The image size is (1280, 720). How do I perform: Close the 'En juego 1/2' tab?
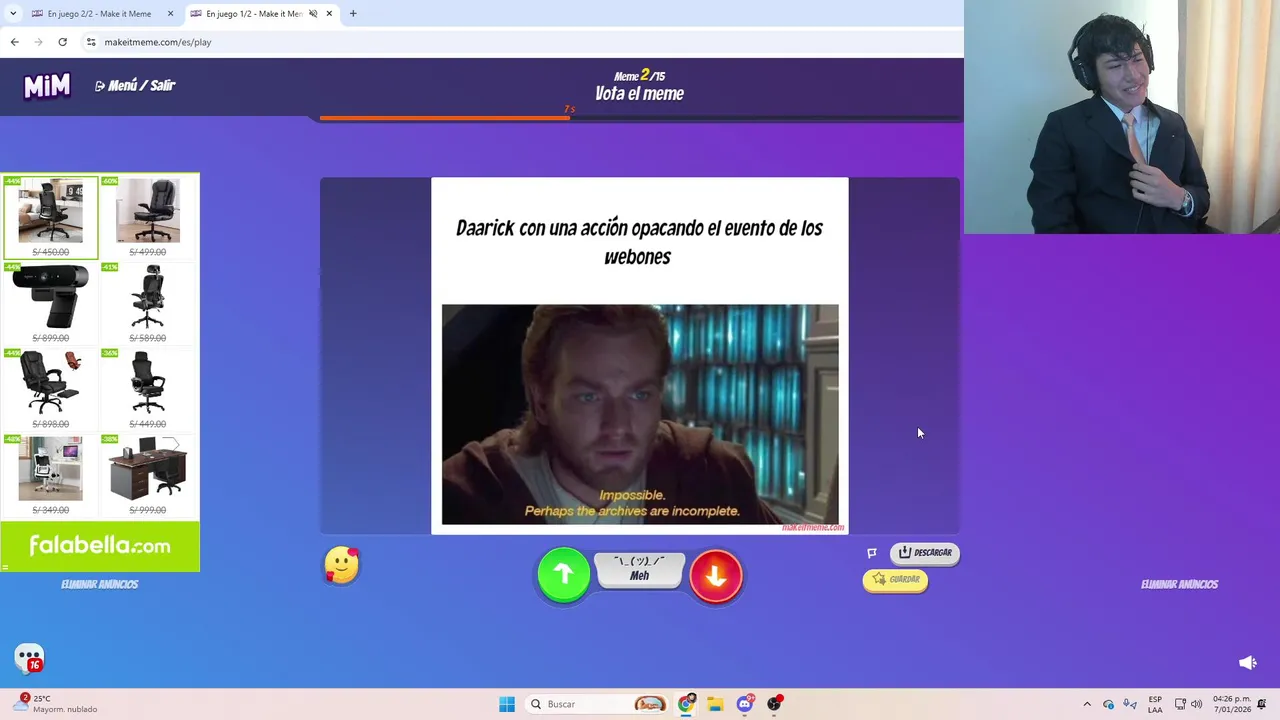pyautogui.click(x=329, y=14)
